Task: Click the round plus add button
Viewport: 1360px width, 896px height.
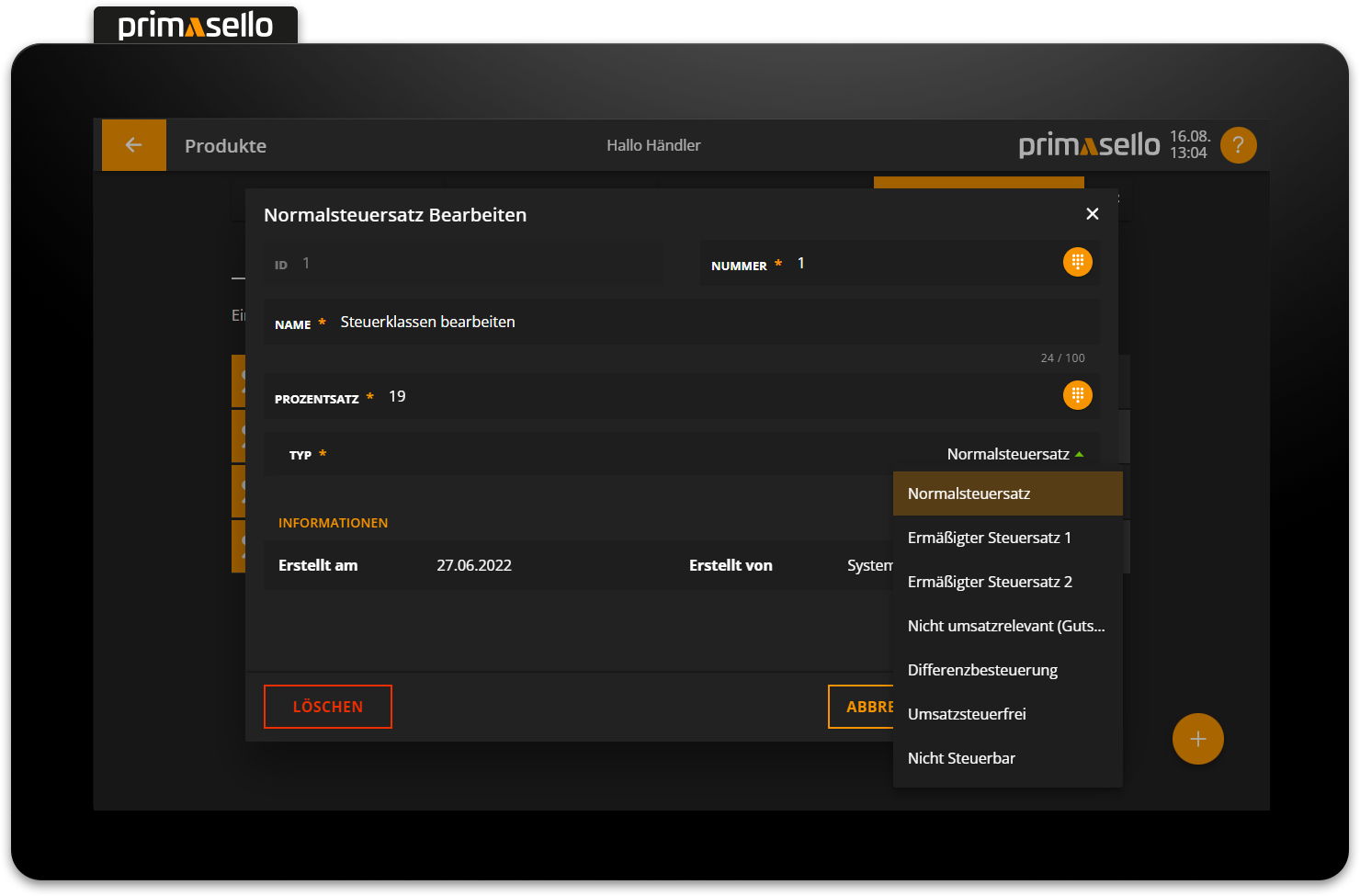Action: (1197, 739)
